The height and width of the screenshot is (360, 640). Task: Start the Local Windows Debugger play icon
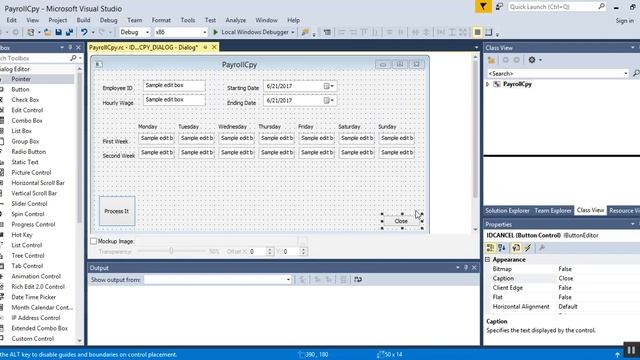[x=216, y=32]
